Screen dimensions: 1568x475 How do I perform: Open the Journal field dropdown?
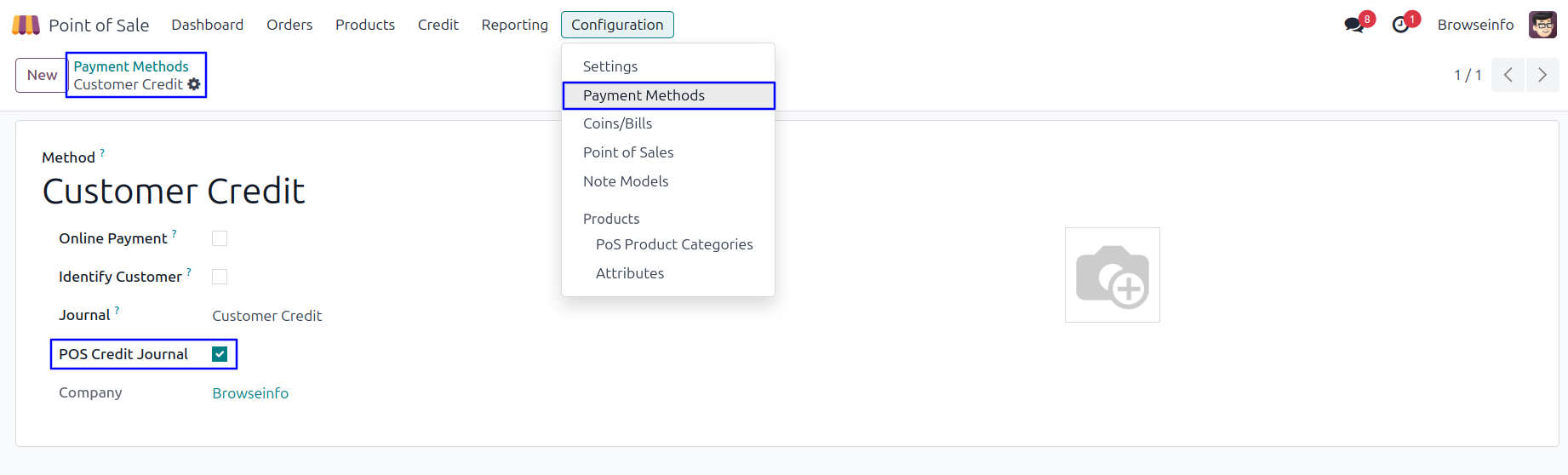click(x=266, y=316)
